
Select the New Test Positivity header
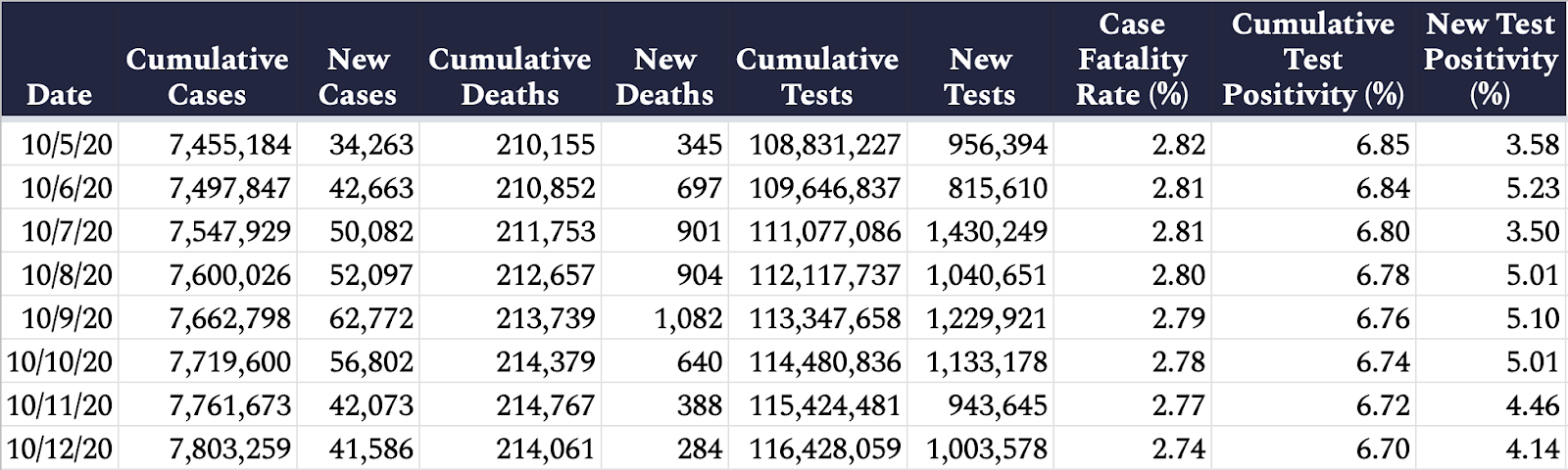click(x=1491, y=59)
